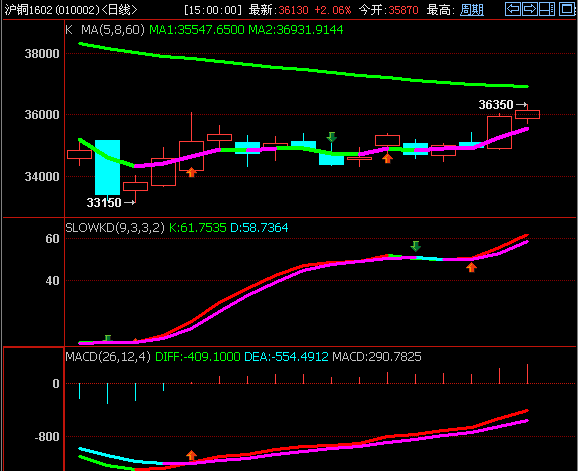This screenshot has width=578, height=471.
Task: Click the full-window layout icon
Action: [x=567, y=9]
